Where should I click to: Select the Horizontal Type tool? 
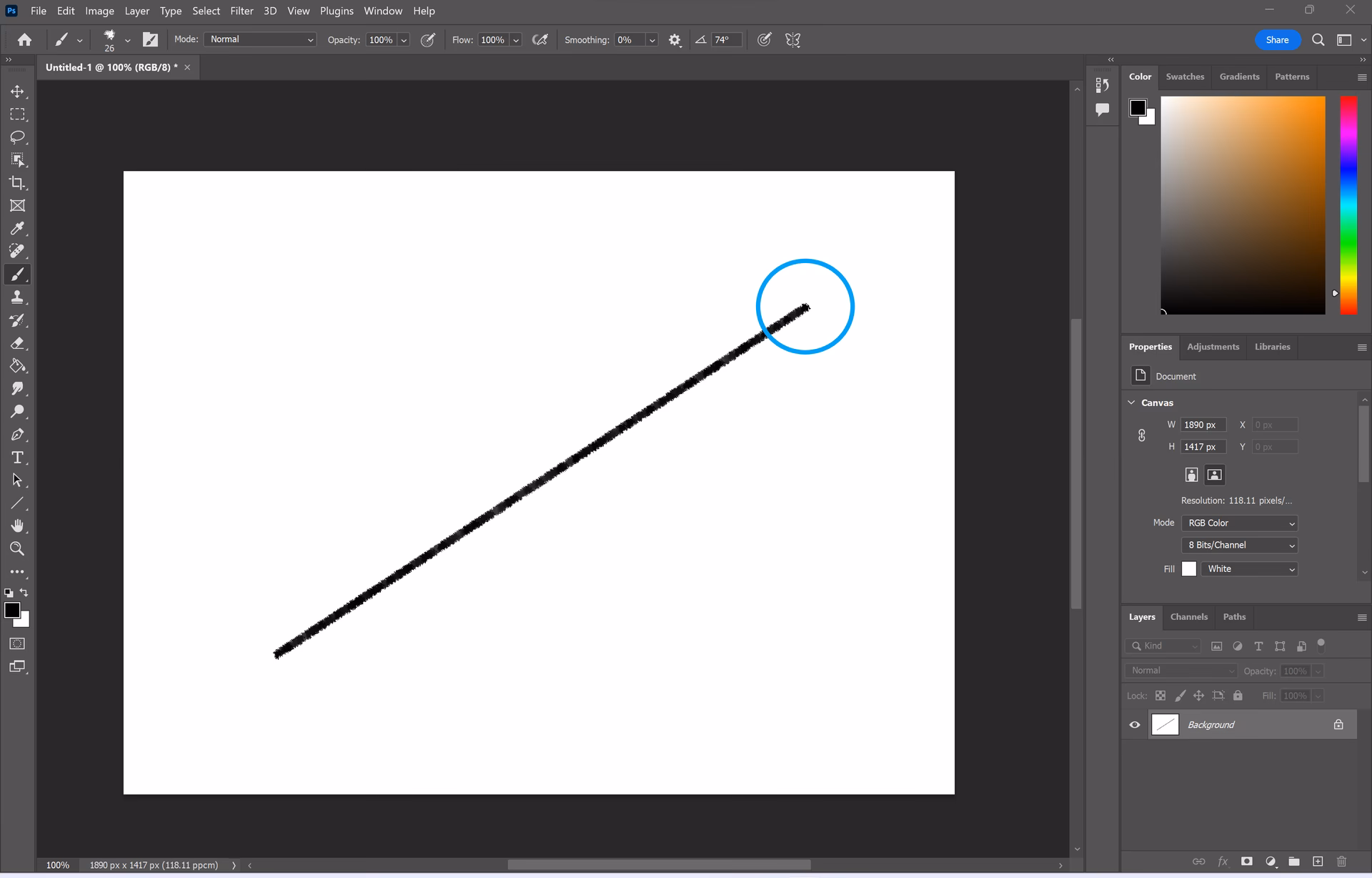point(18,457)
